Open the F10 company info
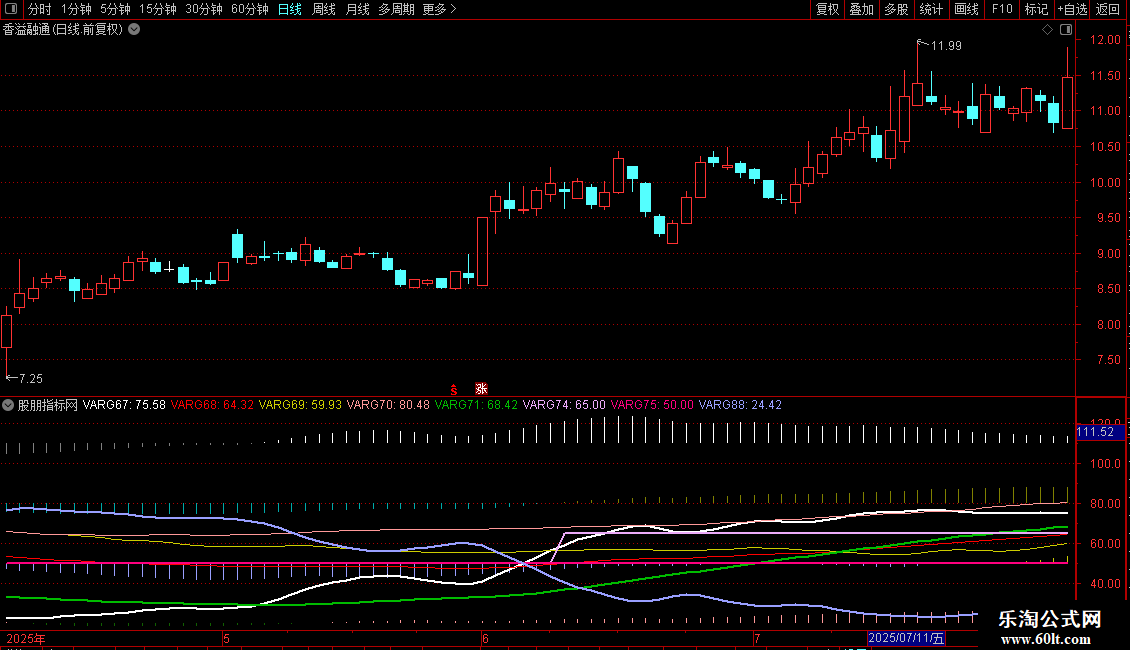This screenshot has height=650, width=1130. (x=1002, y=9)
